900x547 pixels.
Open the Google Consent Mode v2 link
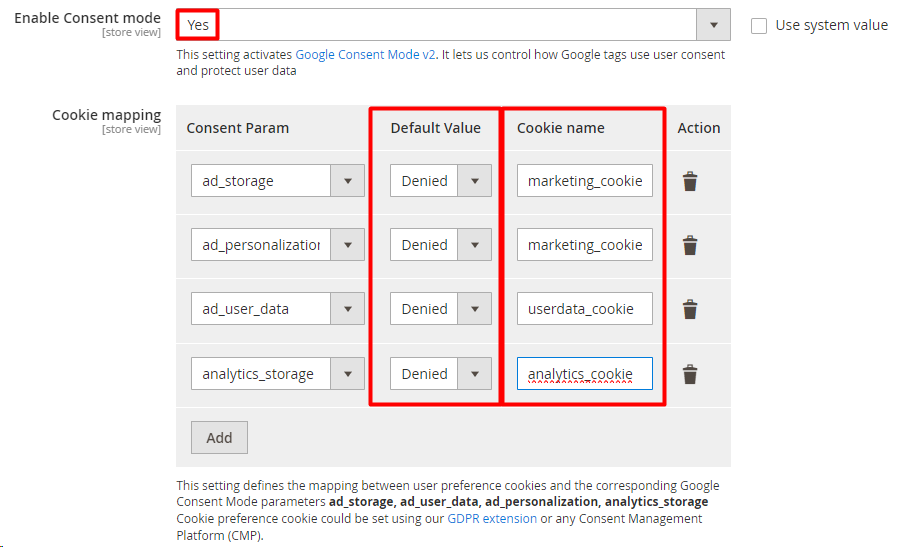click(x=365, y=55)
